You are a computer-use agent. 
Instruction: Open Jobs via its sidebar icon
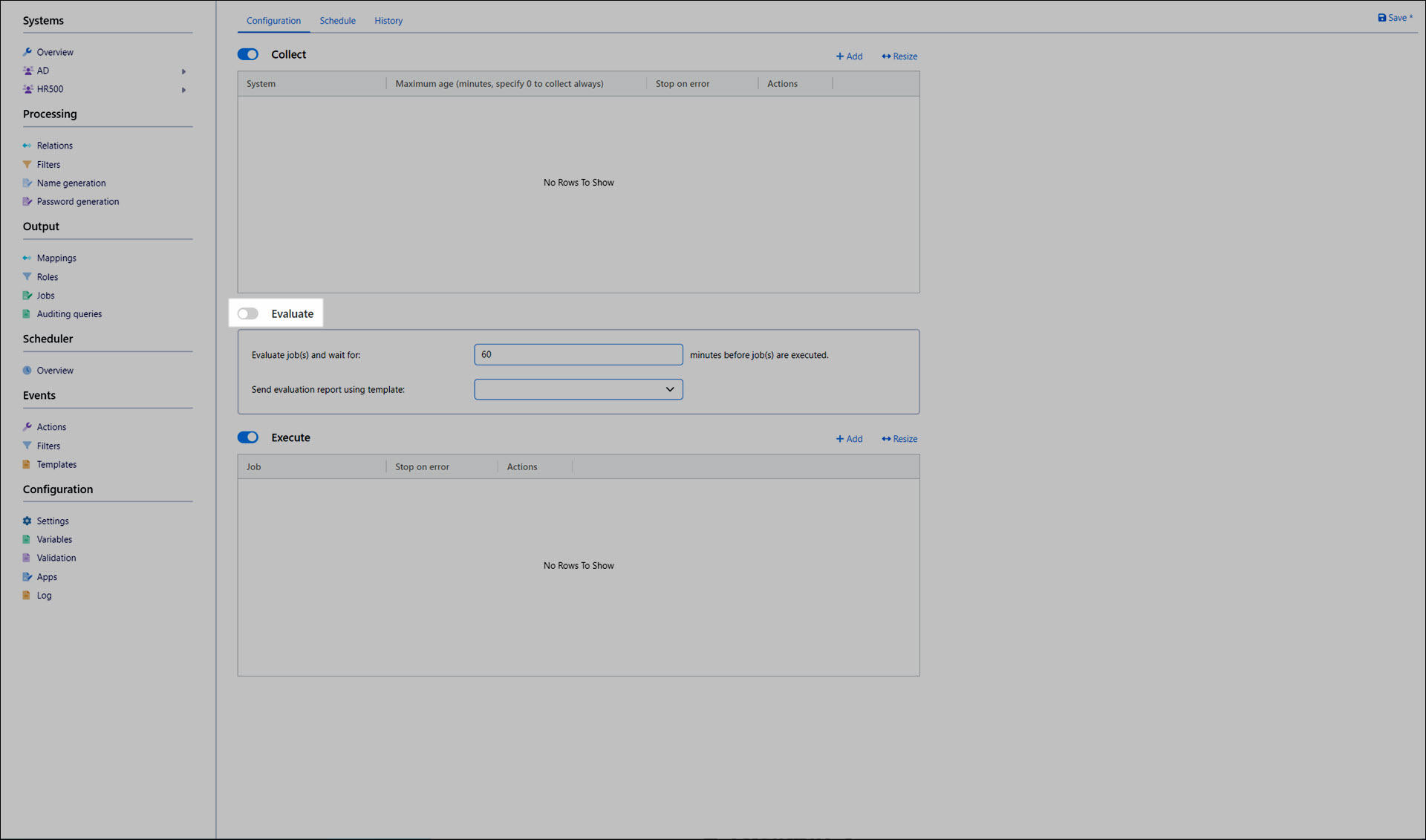coord(27,296)
